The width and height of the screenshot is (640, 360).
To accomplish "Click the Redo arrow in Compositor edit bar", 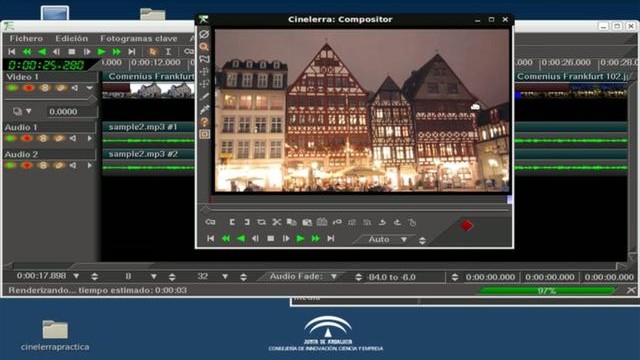I will [x=397, y=222].
